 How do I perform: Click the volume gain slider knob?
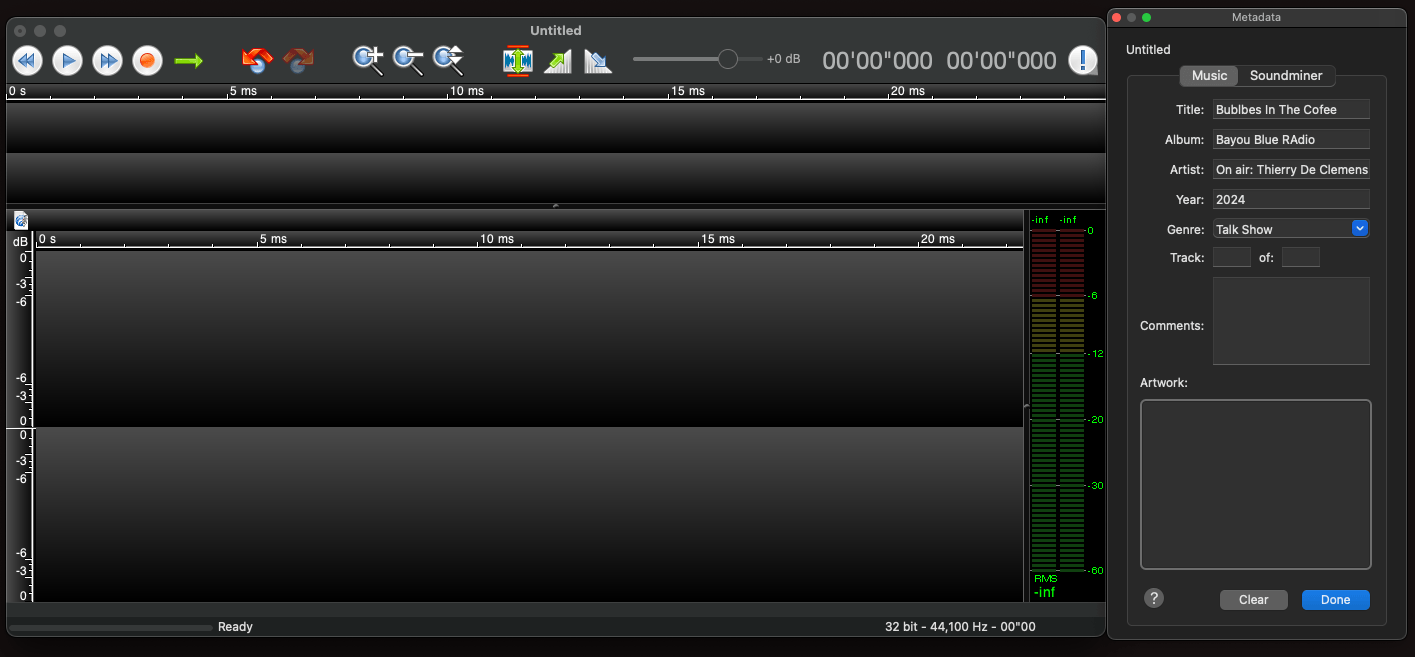coord(728,59)
